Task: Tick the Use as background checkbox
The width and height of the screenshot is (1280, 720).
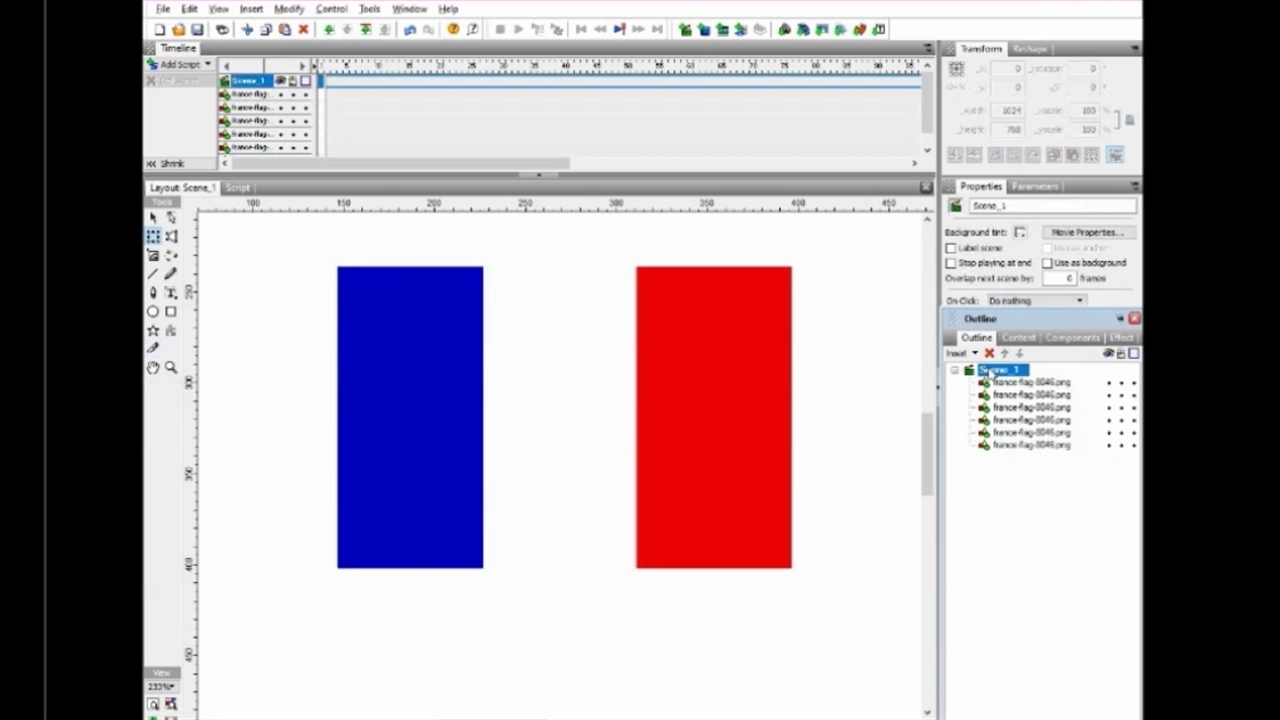Action: coord(1047,263)
